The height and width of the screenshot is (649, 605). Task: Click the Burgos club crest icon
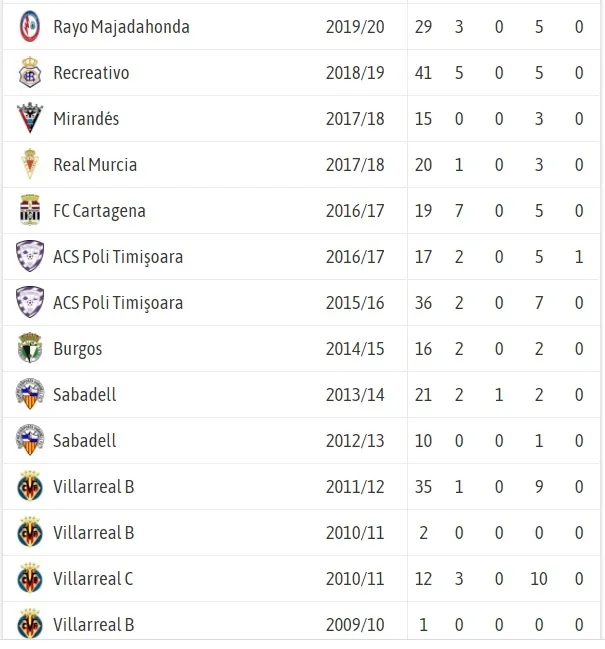click(x=30, y=349)
